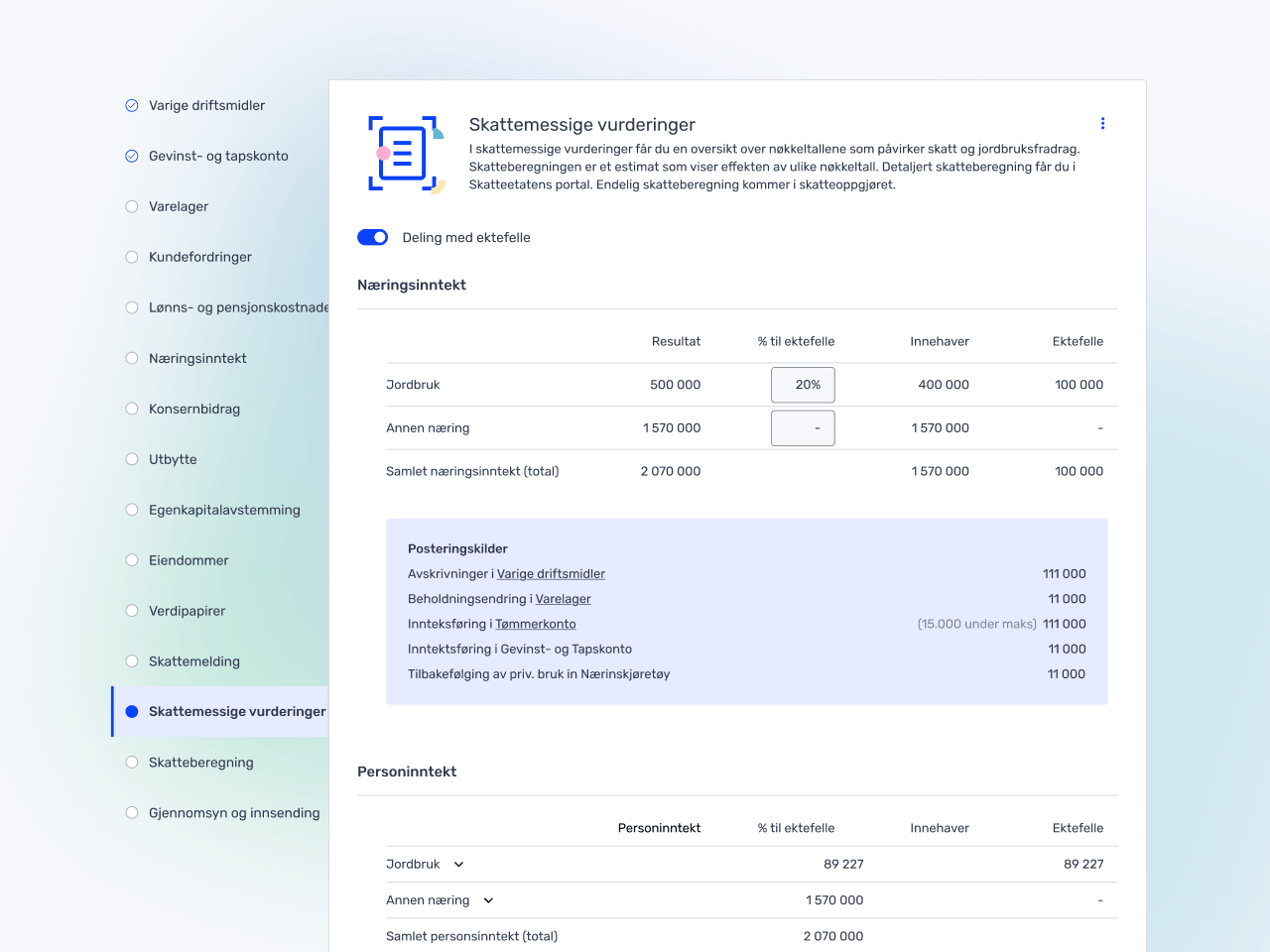Click the checkmark icon beside Varige driftsmidler
1270x952 pixels.
click(132, 105)
